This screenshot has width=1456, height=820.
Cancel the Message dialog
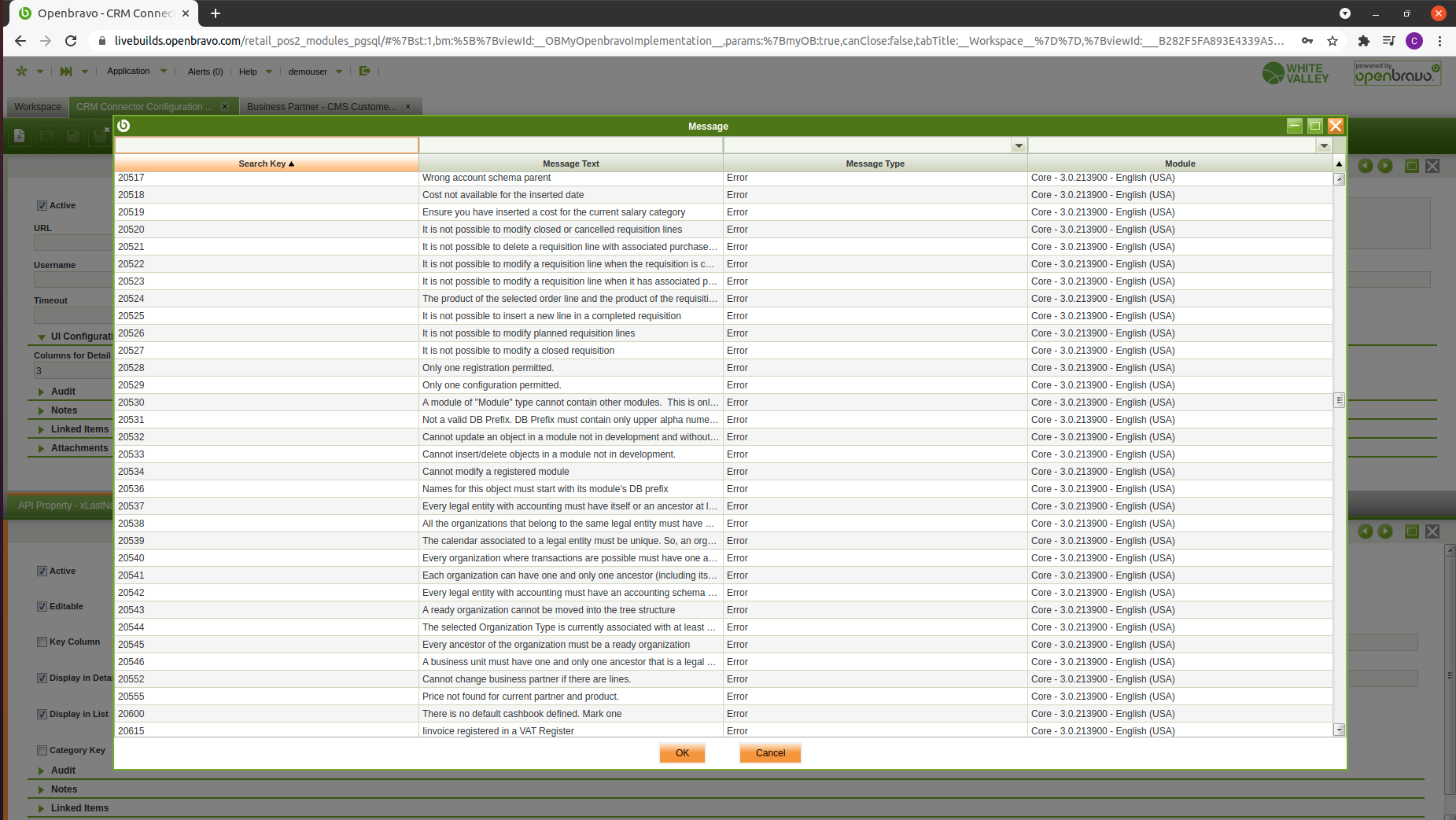[x=770, y=753]
